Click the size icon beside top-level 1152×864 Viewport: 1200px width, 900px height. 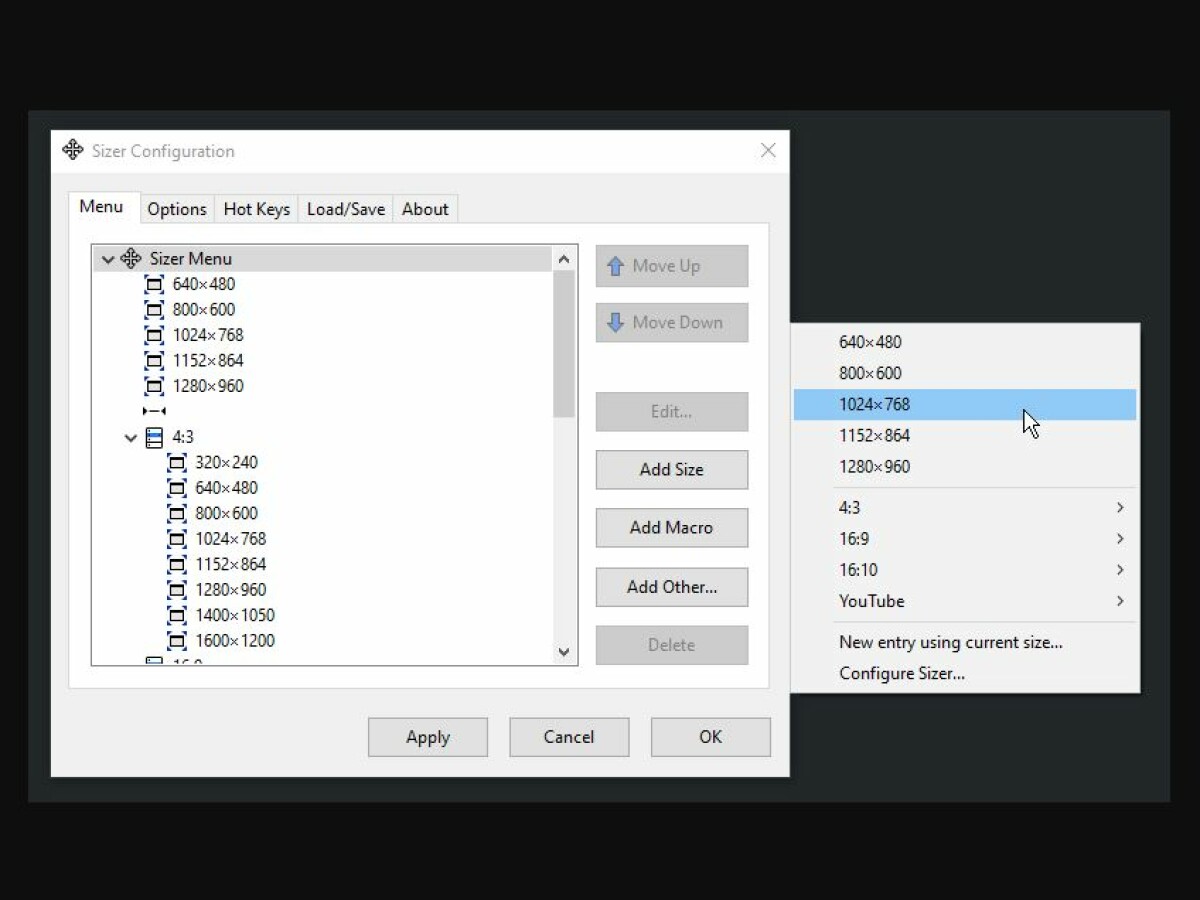click(154, 361)
